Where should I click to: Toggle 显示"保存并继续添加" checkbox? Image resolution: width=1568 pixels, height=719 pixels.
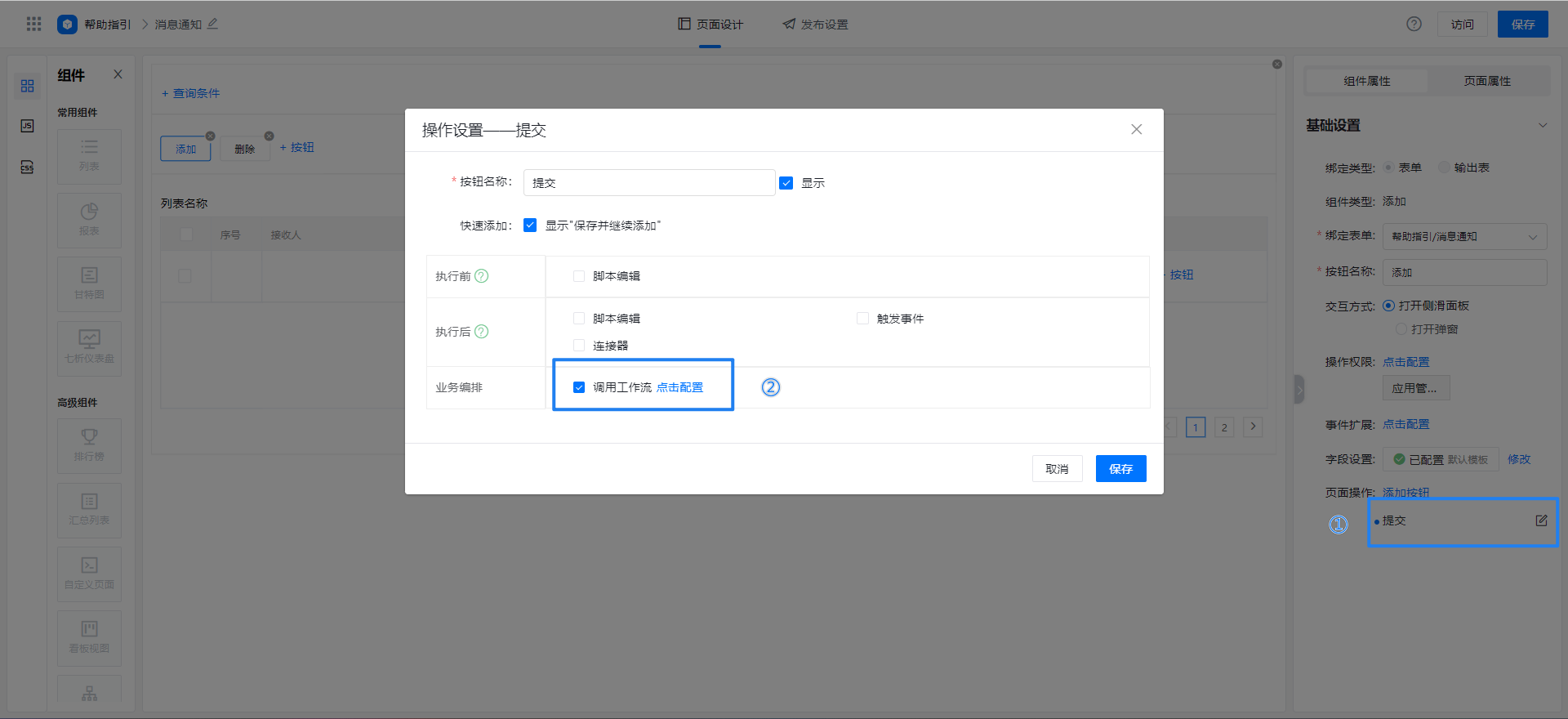tap(530, 226)
